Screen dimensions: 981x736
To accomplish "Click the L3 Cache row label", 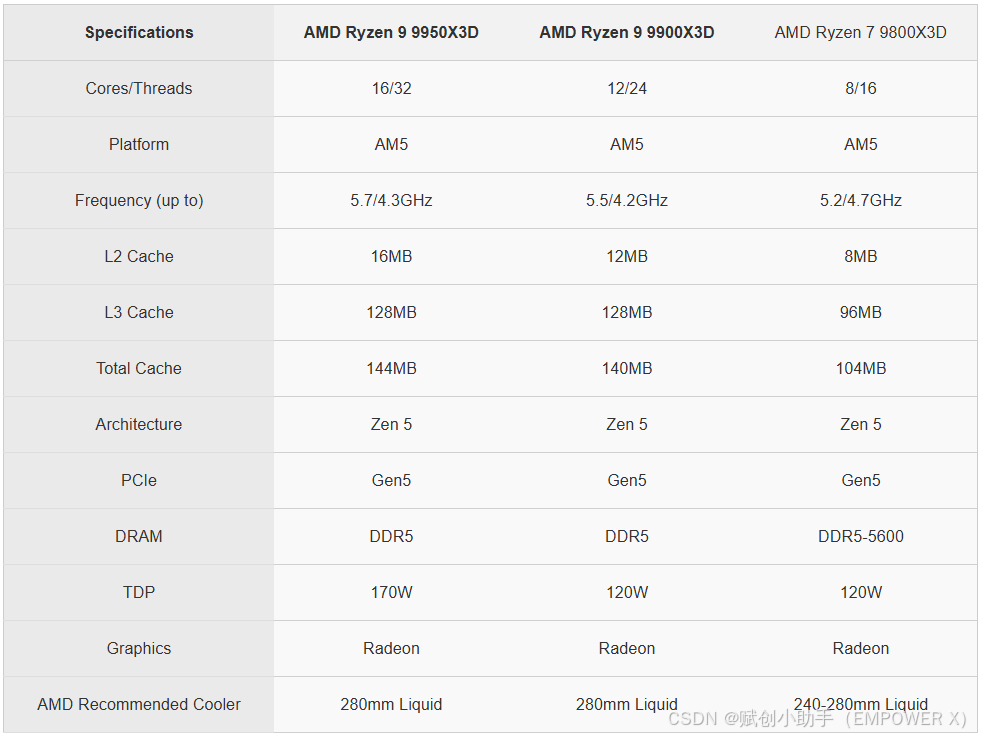I will tap(139, 312).
